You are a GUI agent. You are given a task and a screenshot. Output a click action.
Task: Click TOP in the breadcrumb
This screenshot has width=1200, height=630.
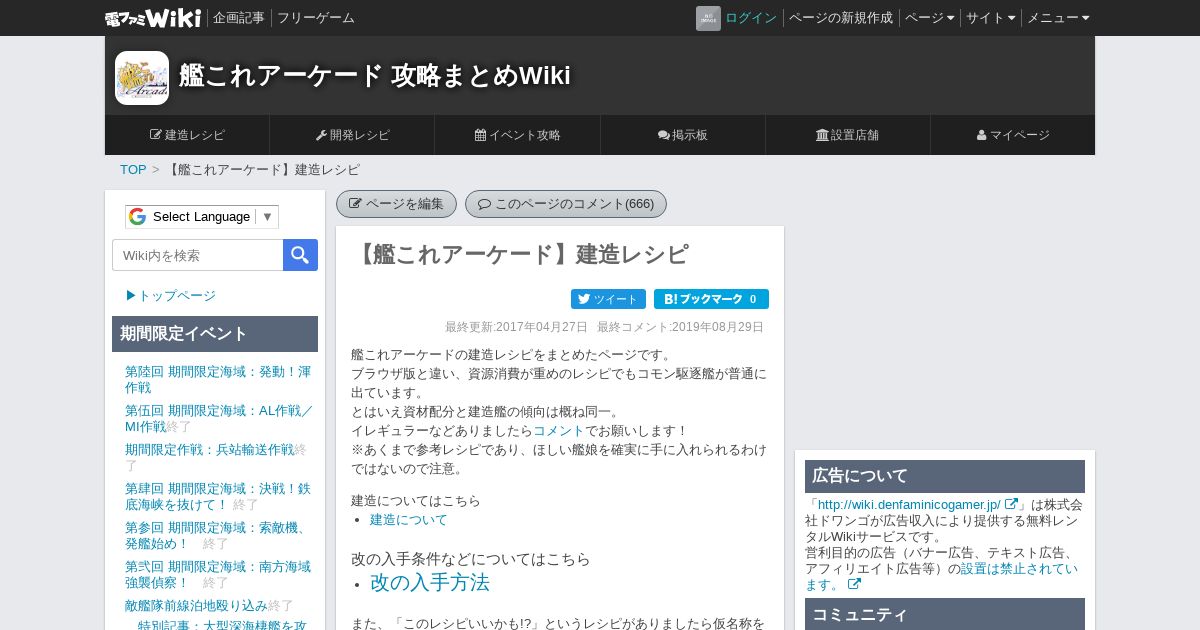coord(133,170)
